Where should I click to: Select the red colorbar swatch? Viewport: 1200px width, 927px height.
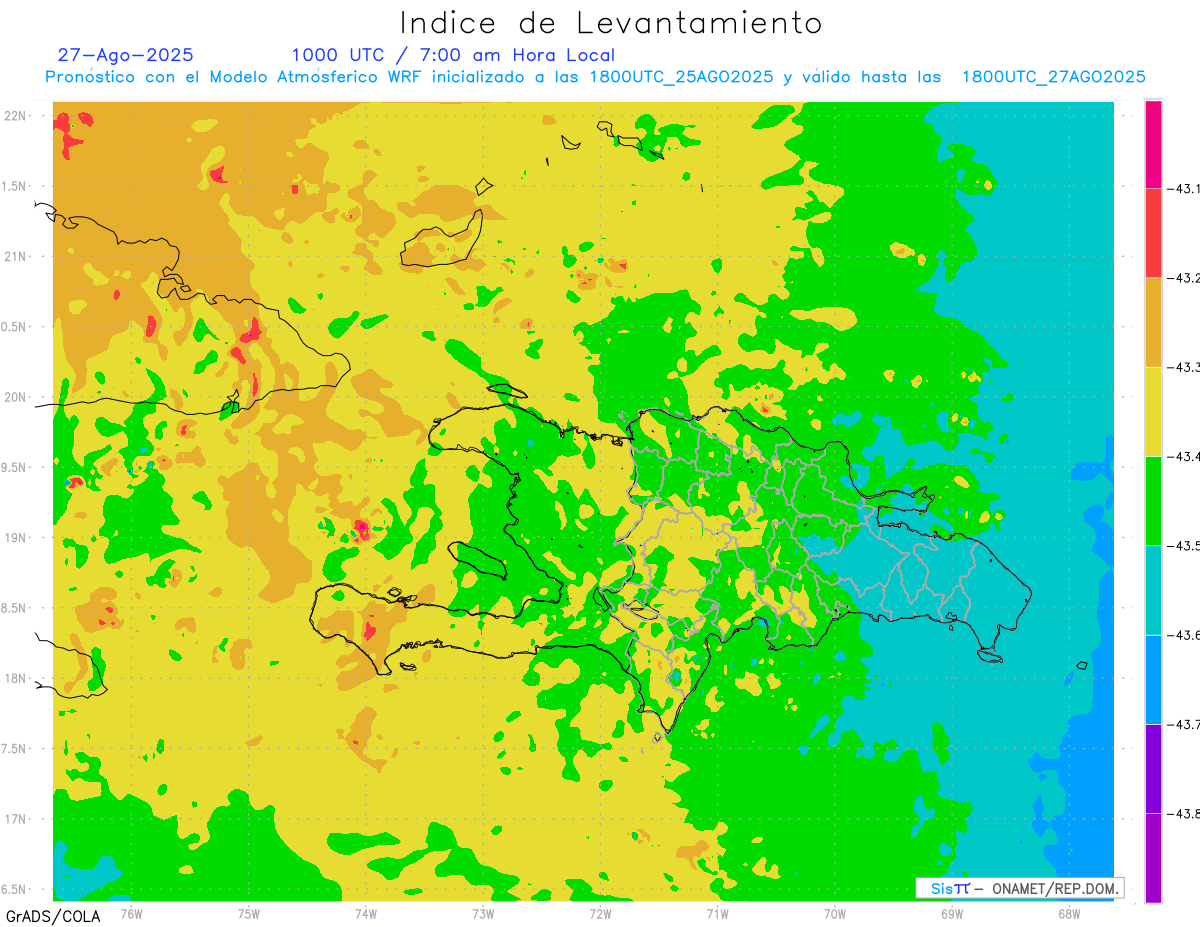pos(1153,233)
